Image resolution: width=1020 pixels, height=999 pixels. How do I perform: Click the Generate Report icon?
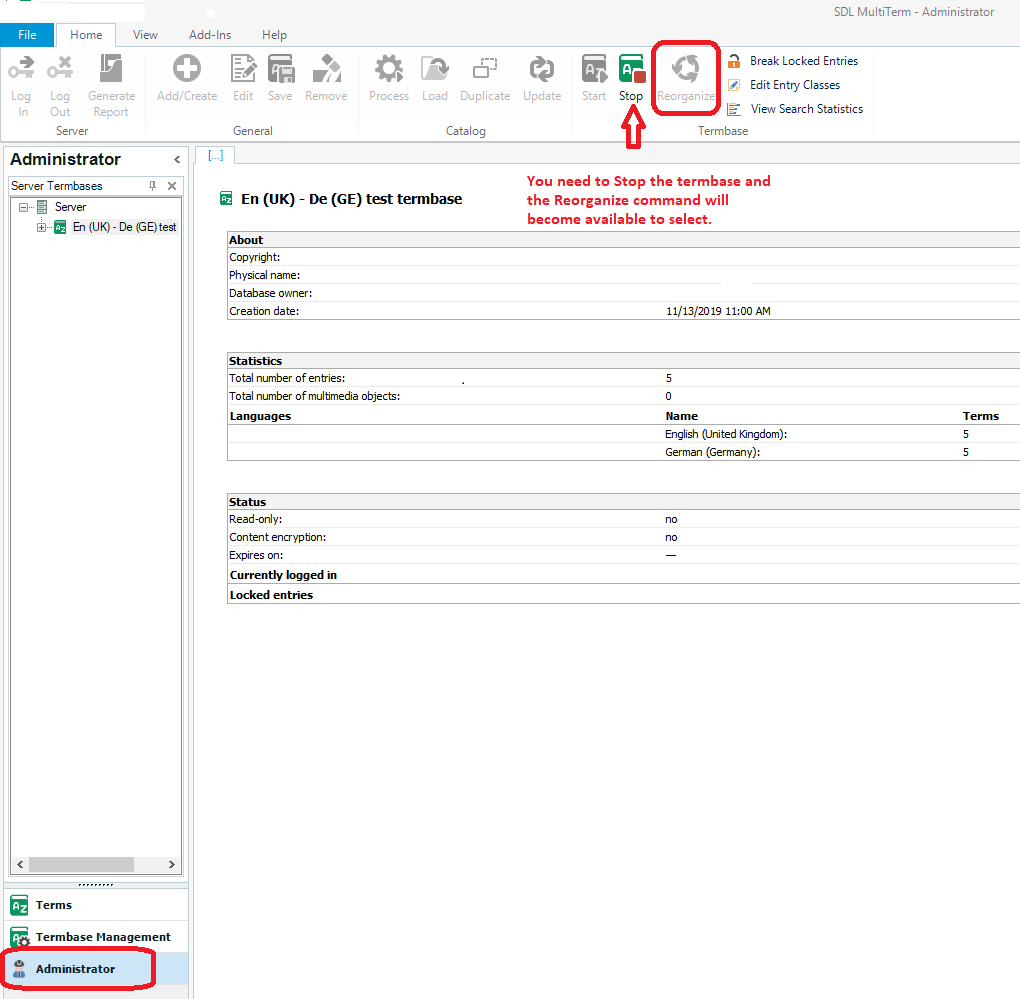(x=111, y=71)
